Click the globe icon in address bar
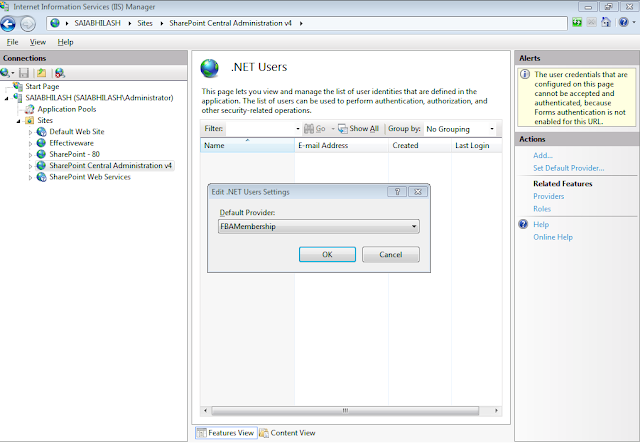This screenshot has width=640, height=443. tap(55, 23)
